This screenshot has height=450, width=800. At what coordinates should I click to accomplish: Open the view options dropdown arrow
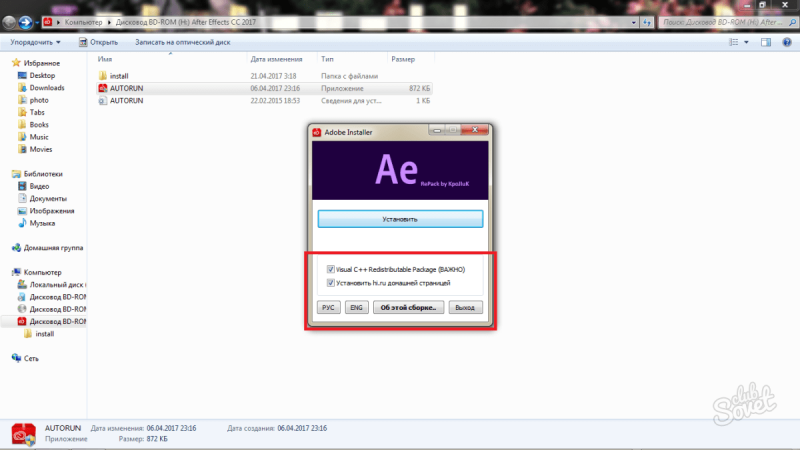tap(746, 42)
